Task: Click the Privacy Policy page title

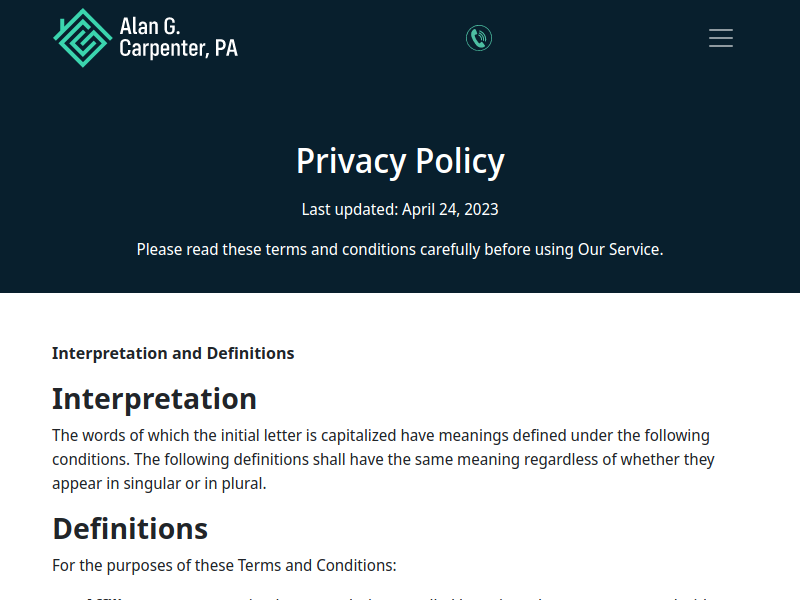Action: 400,160
